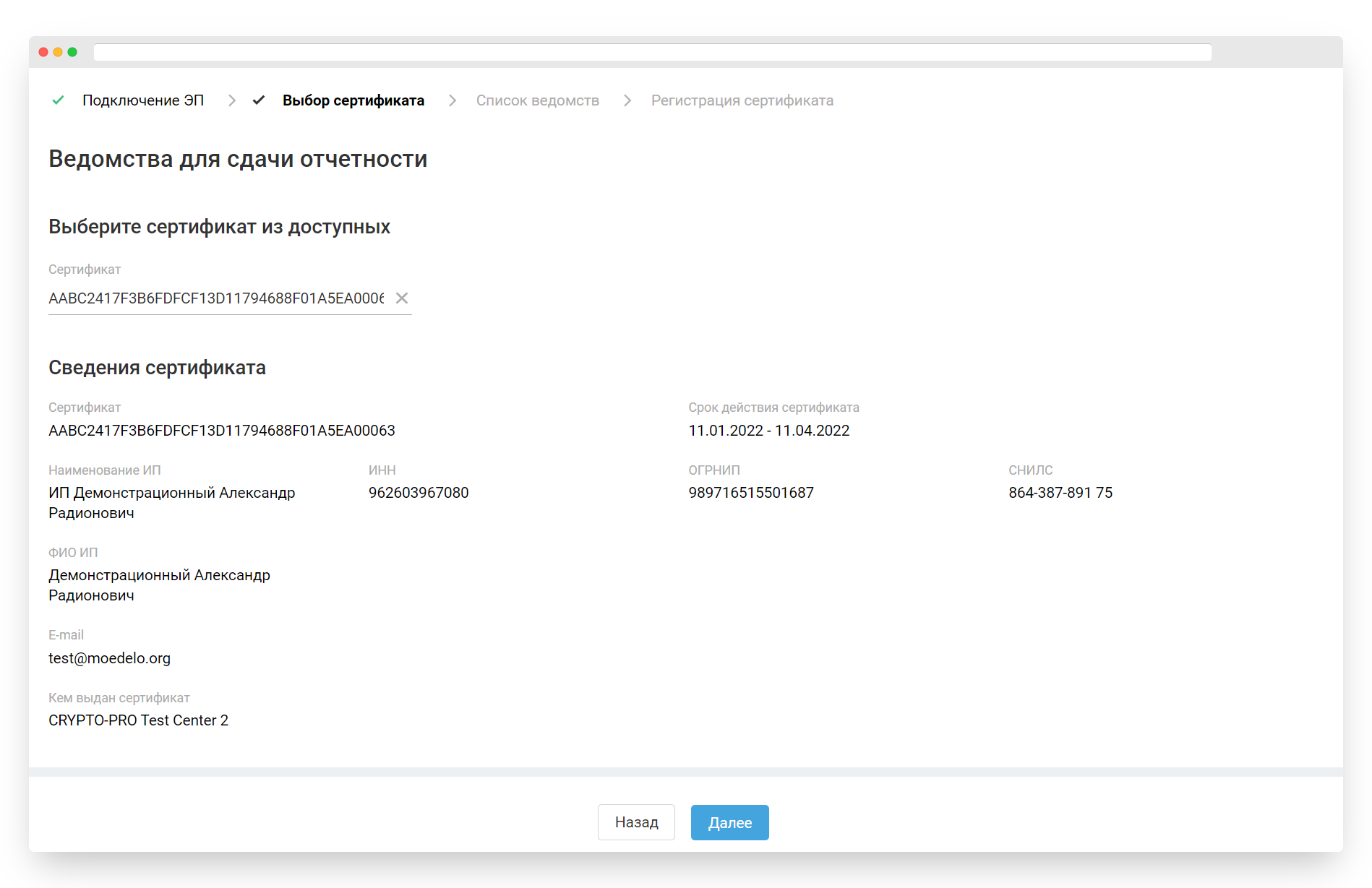The width and height of the screenshot is (1372, 888).
Task: Click the СНИЛС value 864-387-891 75
Action: [x=1060, y=493]
